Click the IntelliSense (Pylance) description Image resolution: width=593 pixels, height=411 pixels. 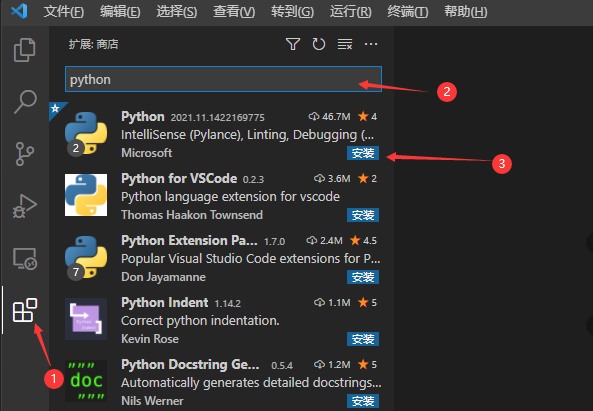coord(247,135)
